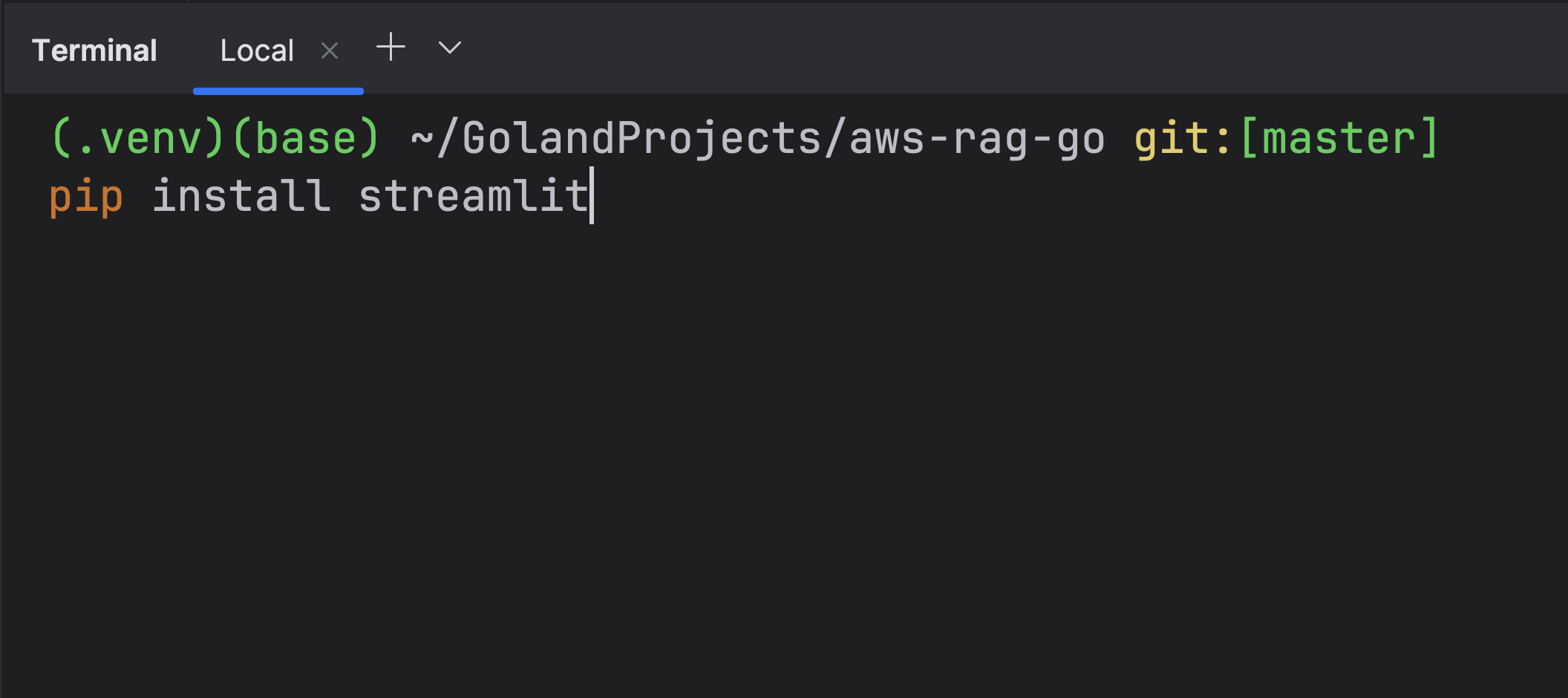Image resolution: width=1568 pixels, height=698 pixels.
Task: Place cursor after streamlit in the command
Action: [594, 195]
